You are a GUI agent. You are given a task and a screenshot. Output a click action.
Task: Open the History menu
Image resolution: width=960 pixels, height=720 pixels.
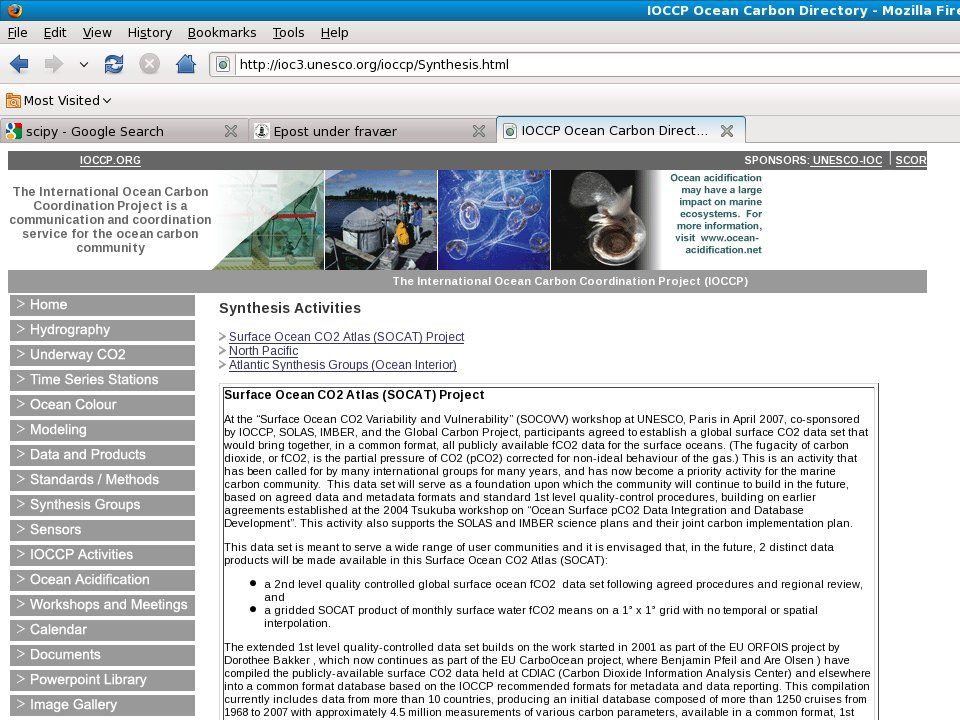click(149, 32)
